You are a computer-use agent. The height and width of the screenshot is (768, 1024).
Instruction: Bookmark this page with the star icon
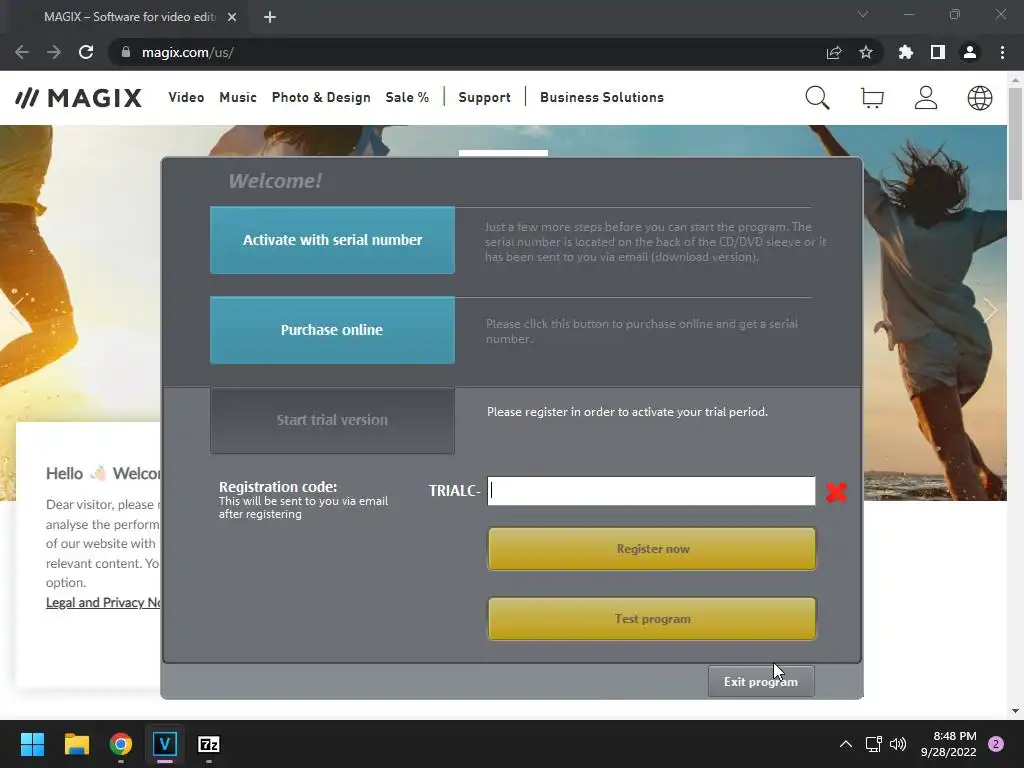click(x=865, y=52)
